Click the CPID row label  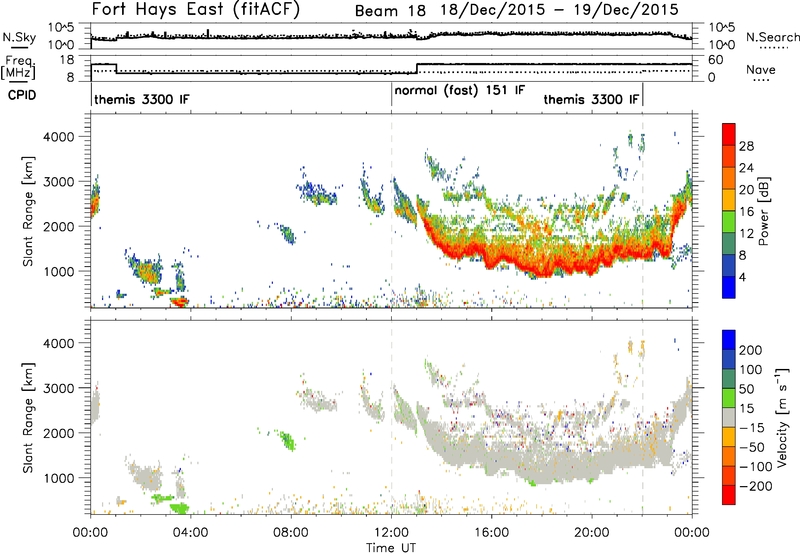[x=22, y=95]
